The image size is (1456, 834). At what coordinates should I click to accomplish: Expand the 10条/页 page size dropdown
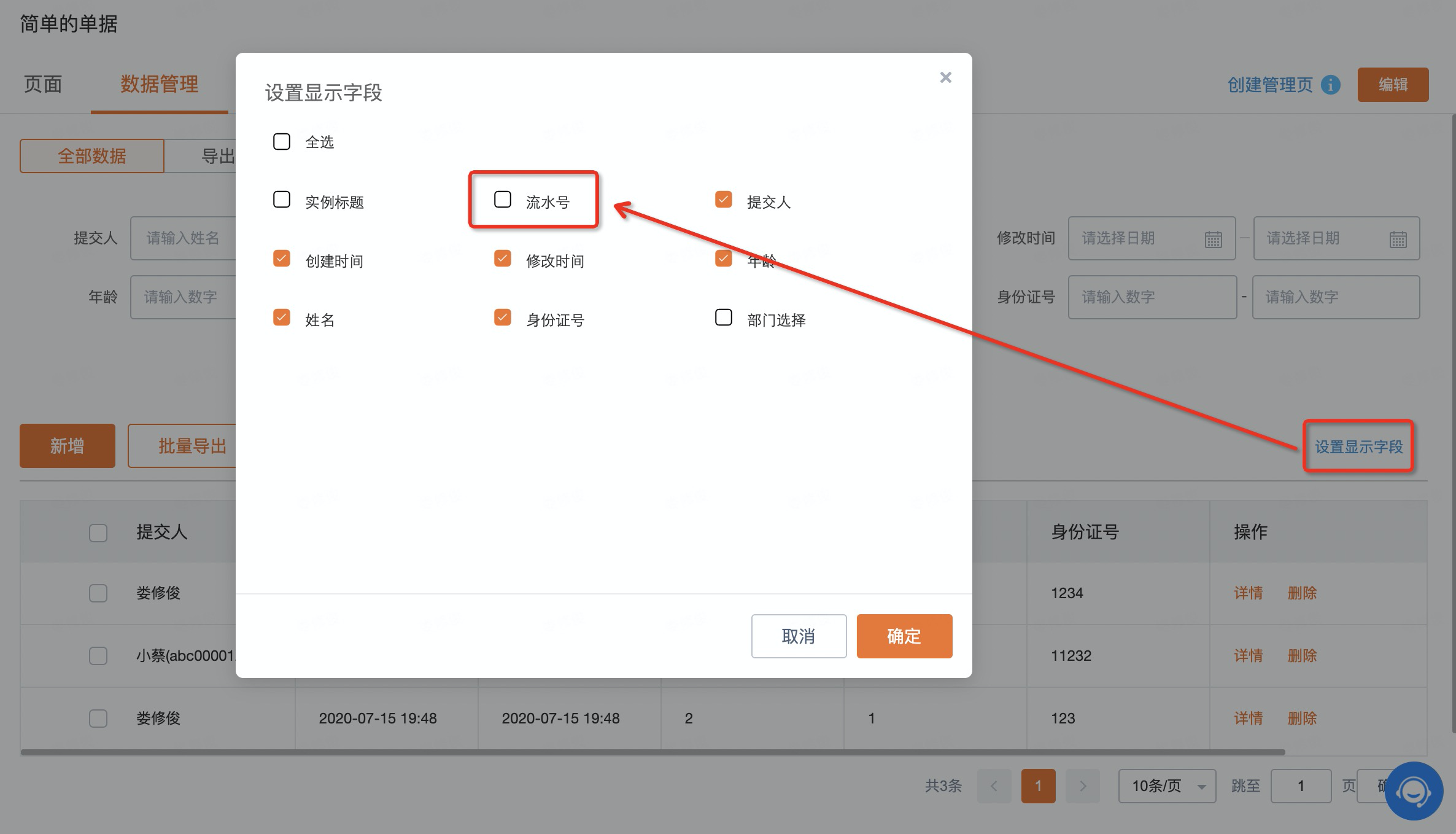point(1166,786)
